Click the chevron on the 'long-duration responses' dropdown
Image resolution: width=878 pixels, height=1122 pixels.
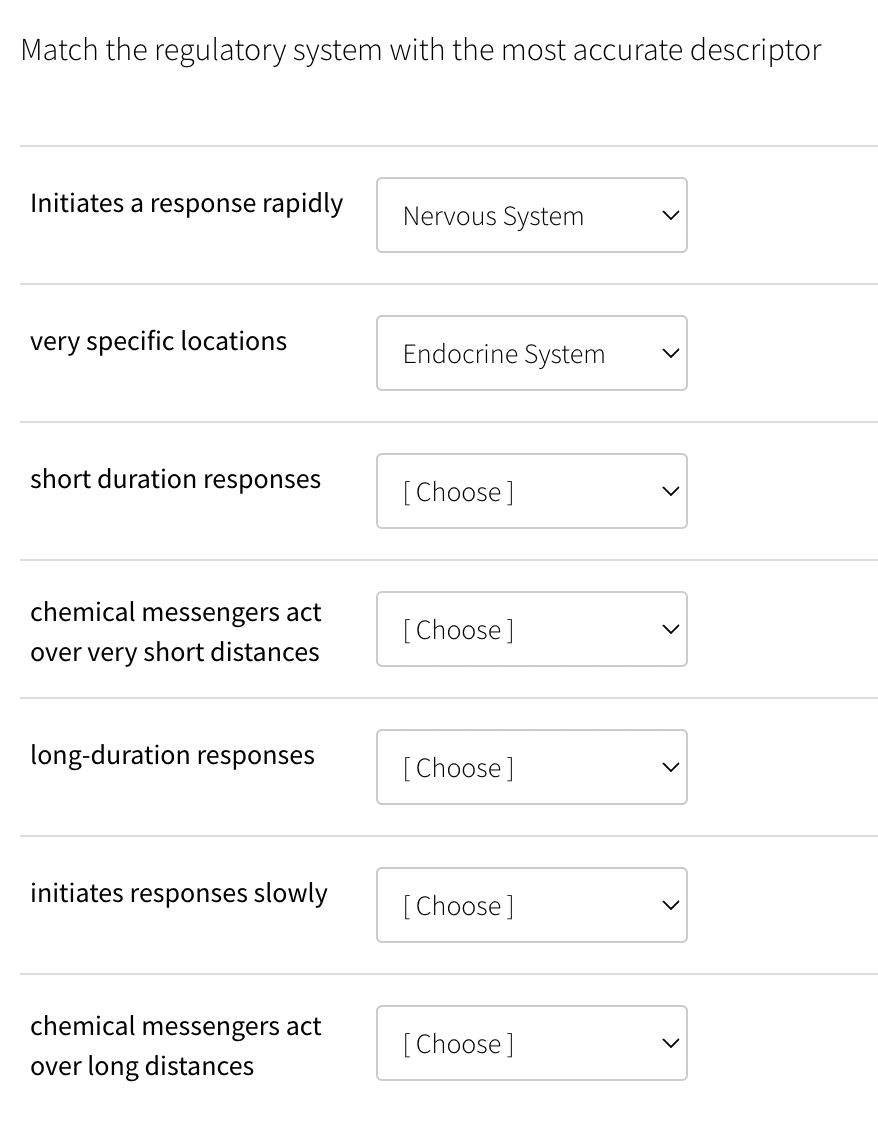pyautogui.click(x=670, y=767)
